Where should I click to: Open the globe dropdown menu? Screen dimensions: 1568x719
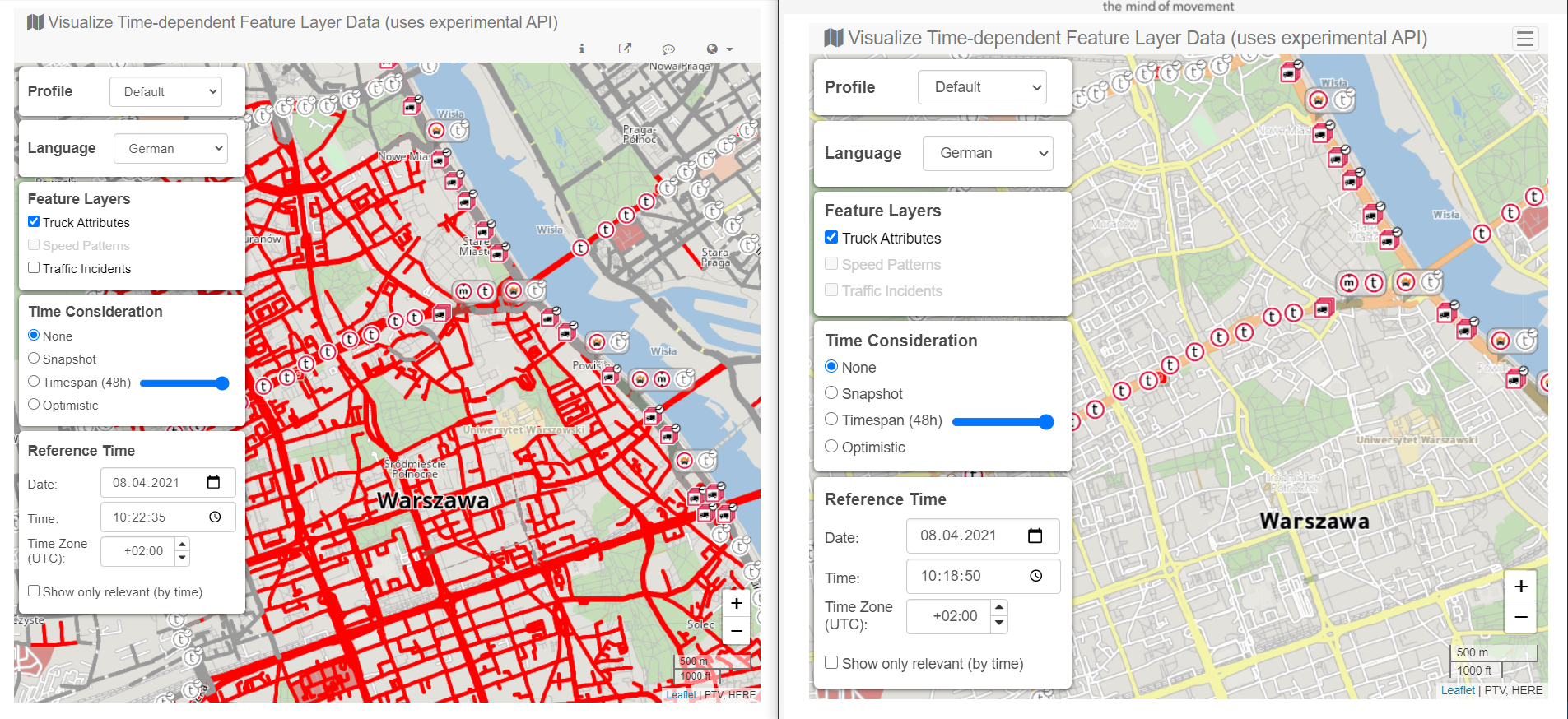(719, 49)
